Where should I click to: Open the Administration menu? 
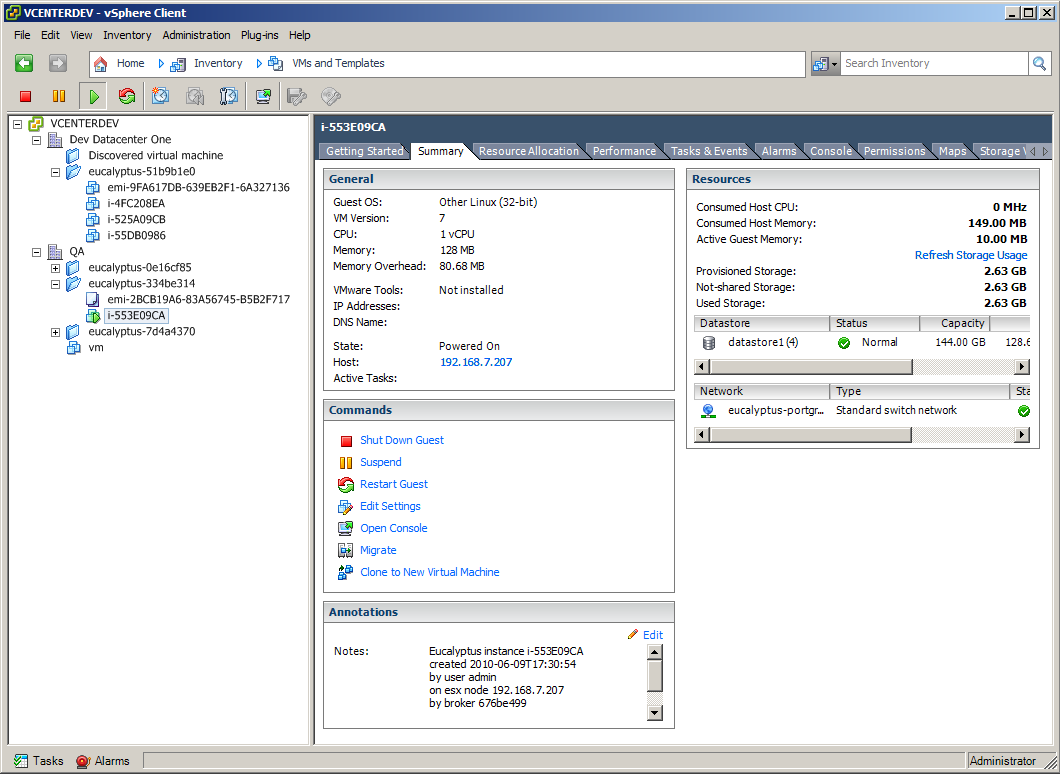[196, 35]
